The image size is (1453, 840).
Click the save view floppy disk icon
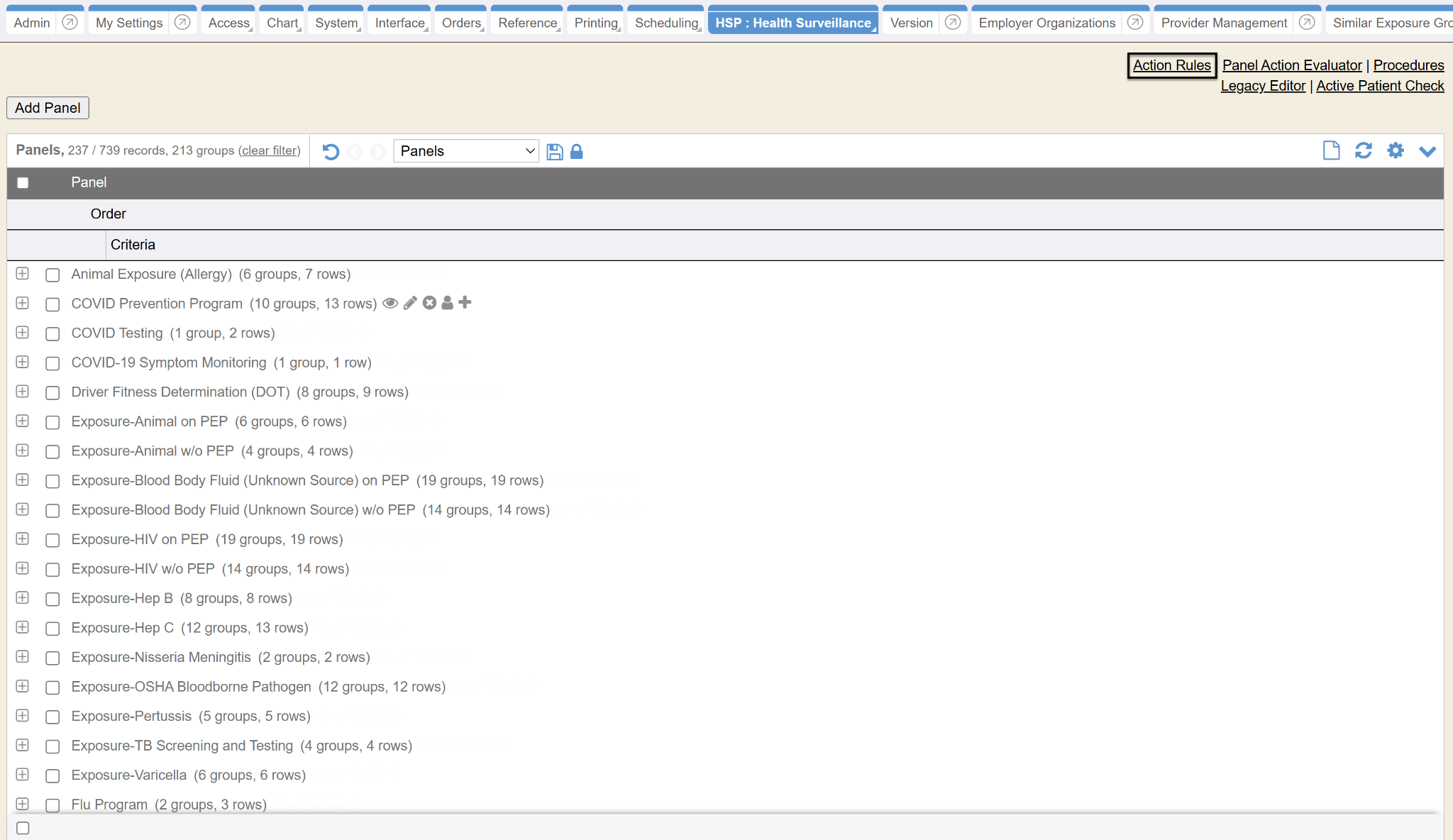555,151
